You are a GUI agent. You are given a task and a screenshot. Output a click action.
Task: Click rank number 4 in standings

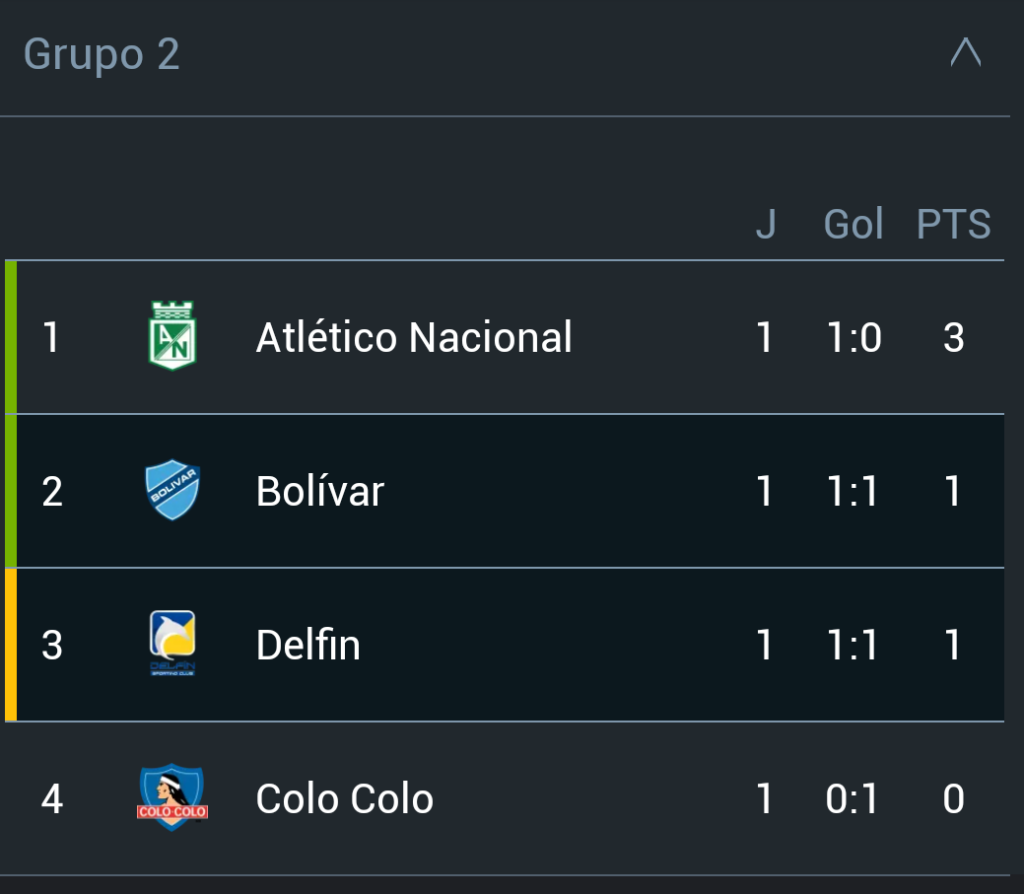click(52, 799)
